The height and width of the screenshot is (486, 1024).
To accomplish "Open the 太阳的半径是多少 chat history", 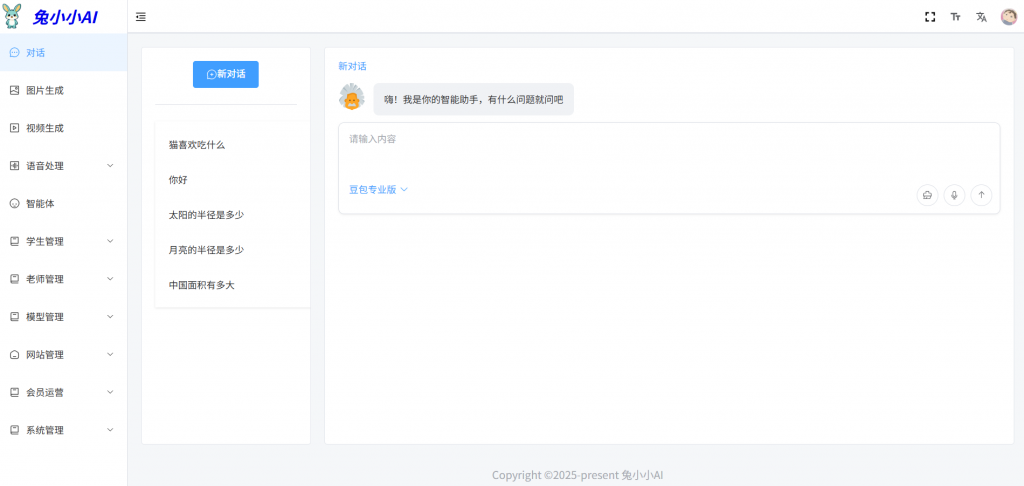I will point(206,215).
